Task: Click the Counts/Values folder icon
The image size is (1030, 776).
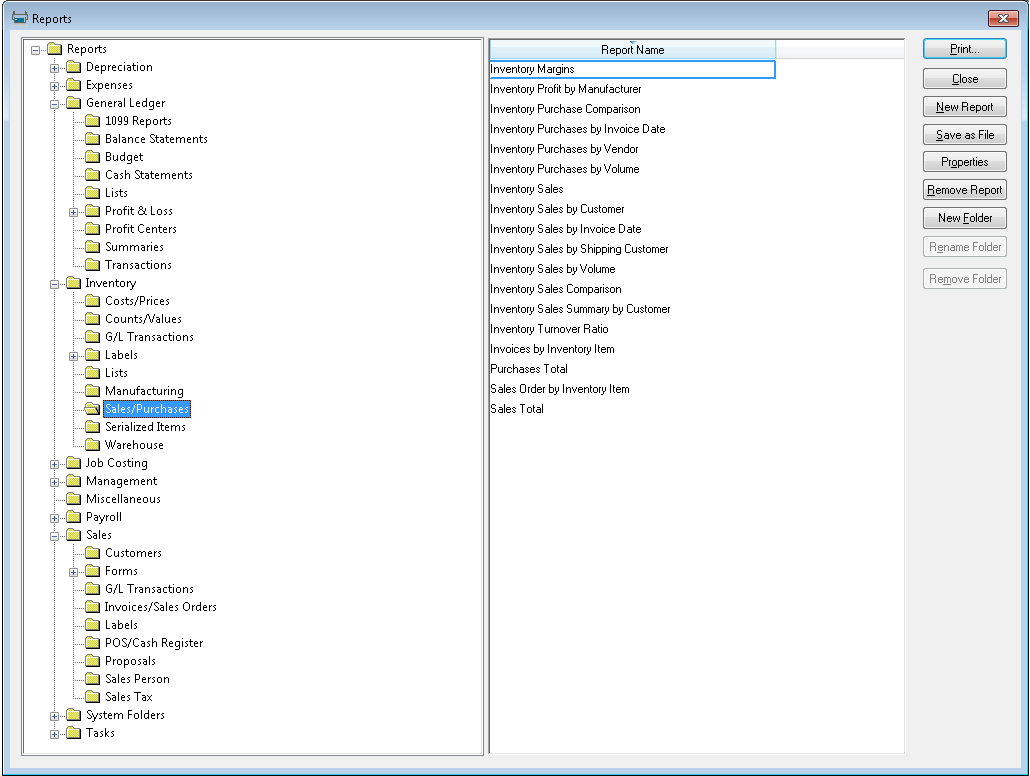Action: click(93, 319)
